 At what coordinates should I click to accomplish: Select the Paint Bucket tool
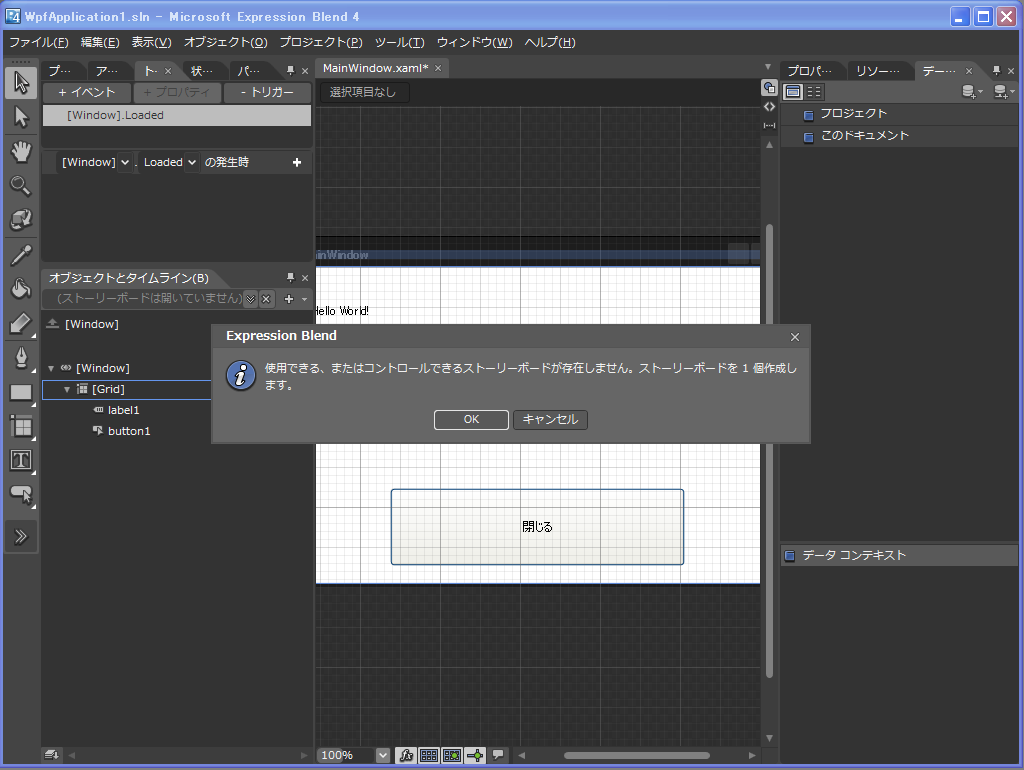coord(21,288)
